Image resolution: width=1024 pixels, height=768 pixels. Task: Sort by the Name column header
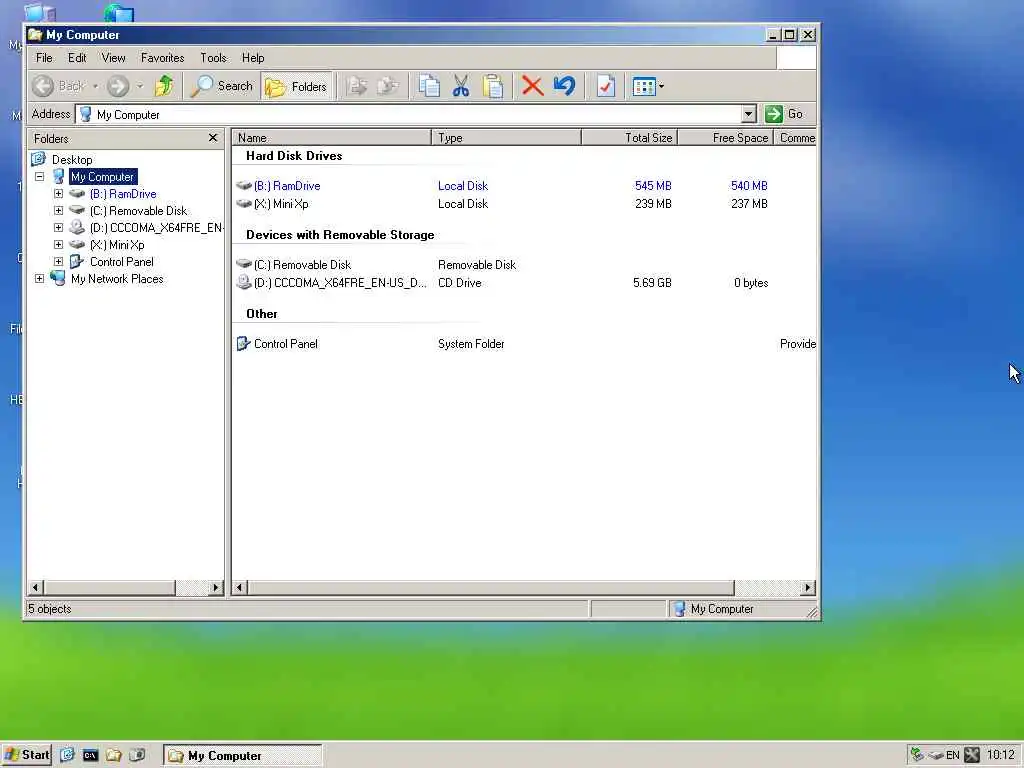click(332, 138)
